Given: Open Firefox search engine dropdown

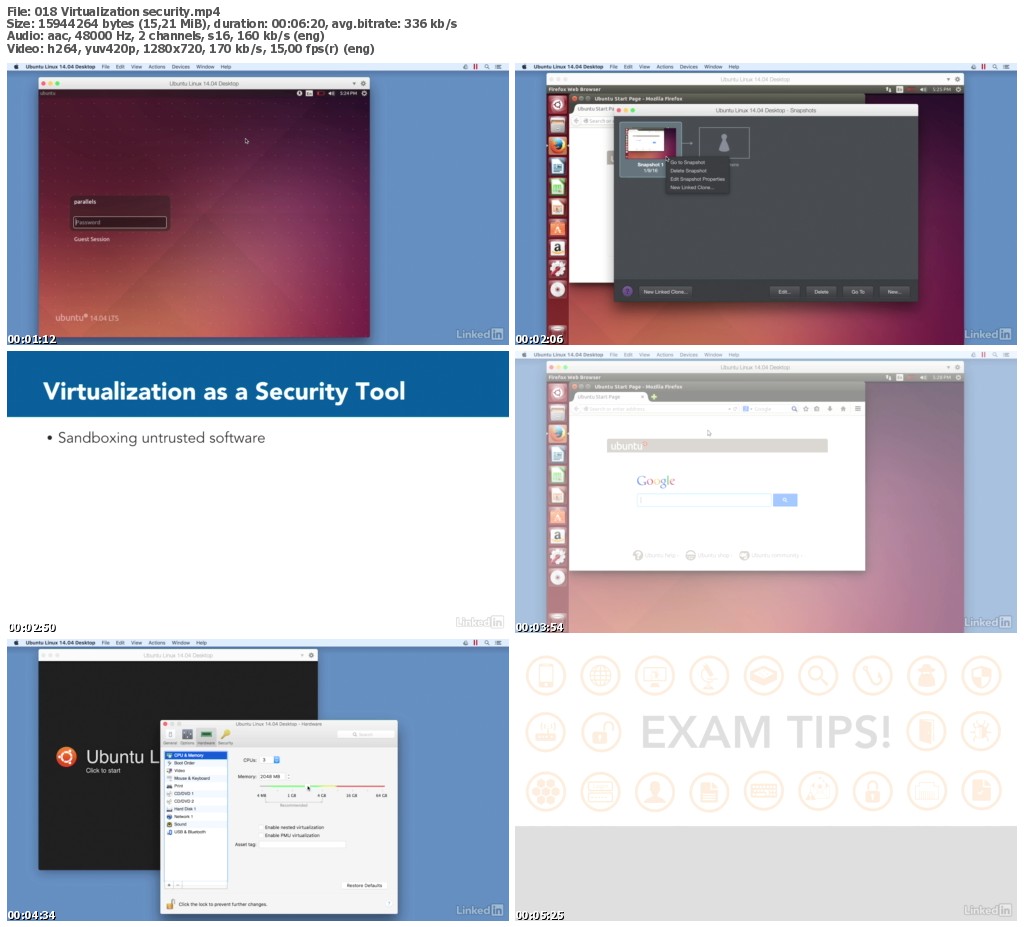Looking at the screenshot, I should click(746, 408).
